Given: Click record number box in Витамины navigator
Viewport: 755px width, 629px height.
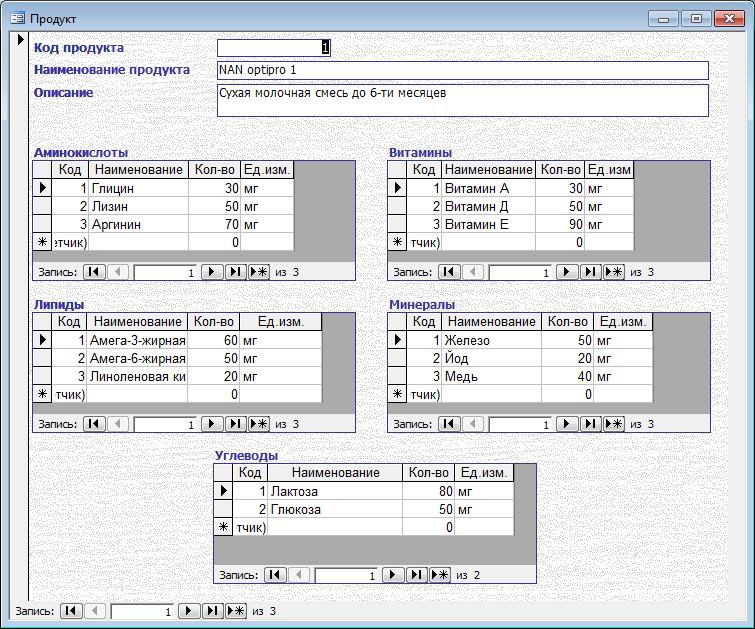Looking at the screenshot, I should point(517,271).
